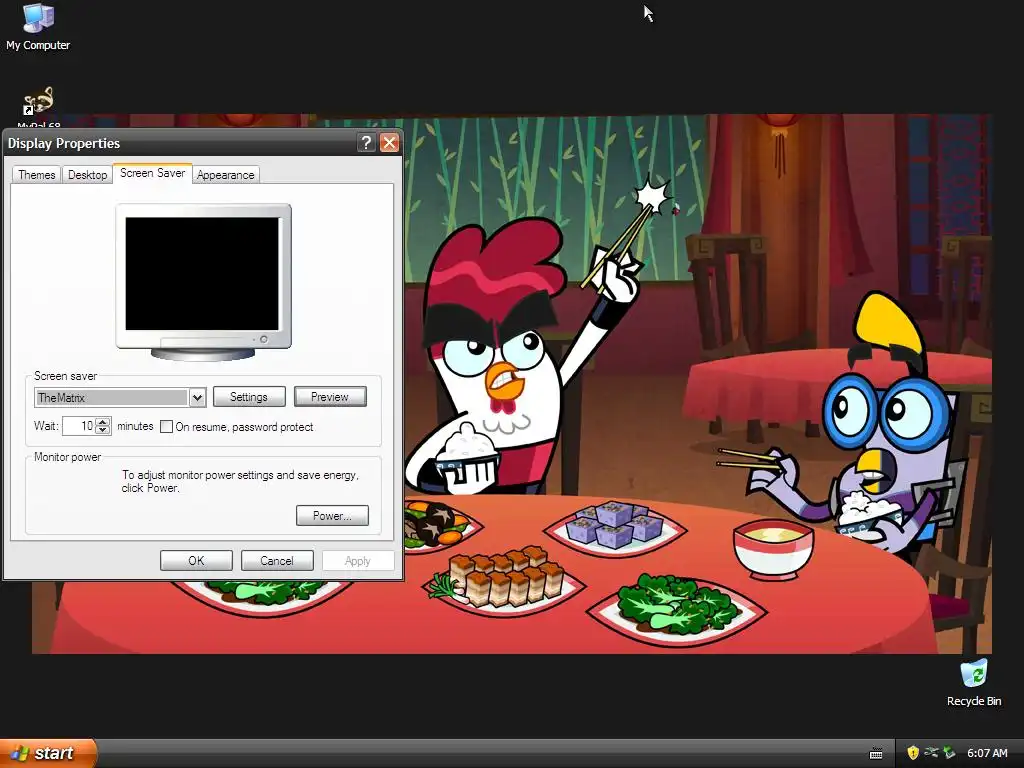Screen dimensions: 1024x768
Task: Open the yellow Security Center shield tray icon
Action: pyautogui.click(x=913, y=753)
